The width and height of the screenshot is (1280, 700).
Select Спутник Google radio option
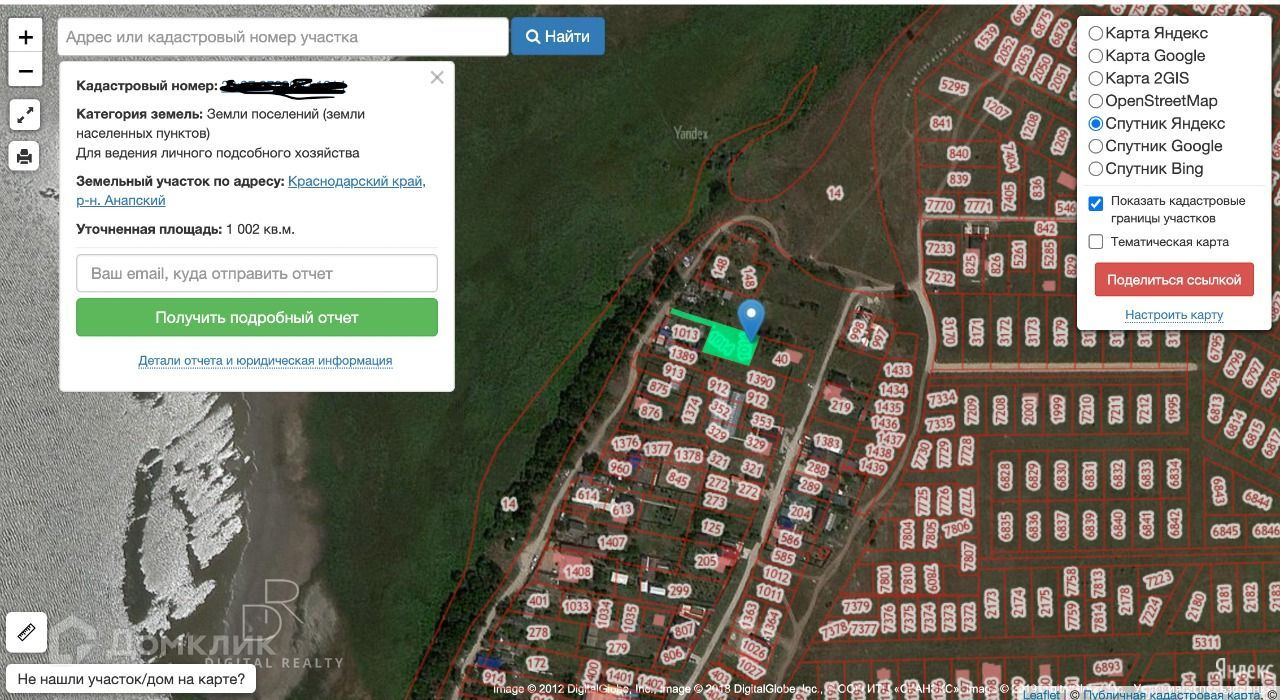1096,146
